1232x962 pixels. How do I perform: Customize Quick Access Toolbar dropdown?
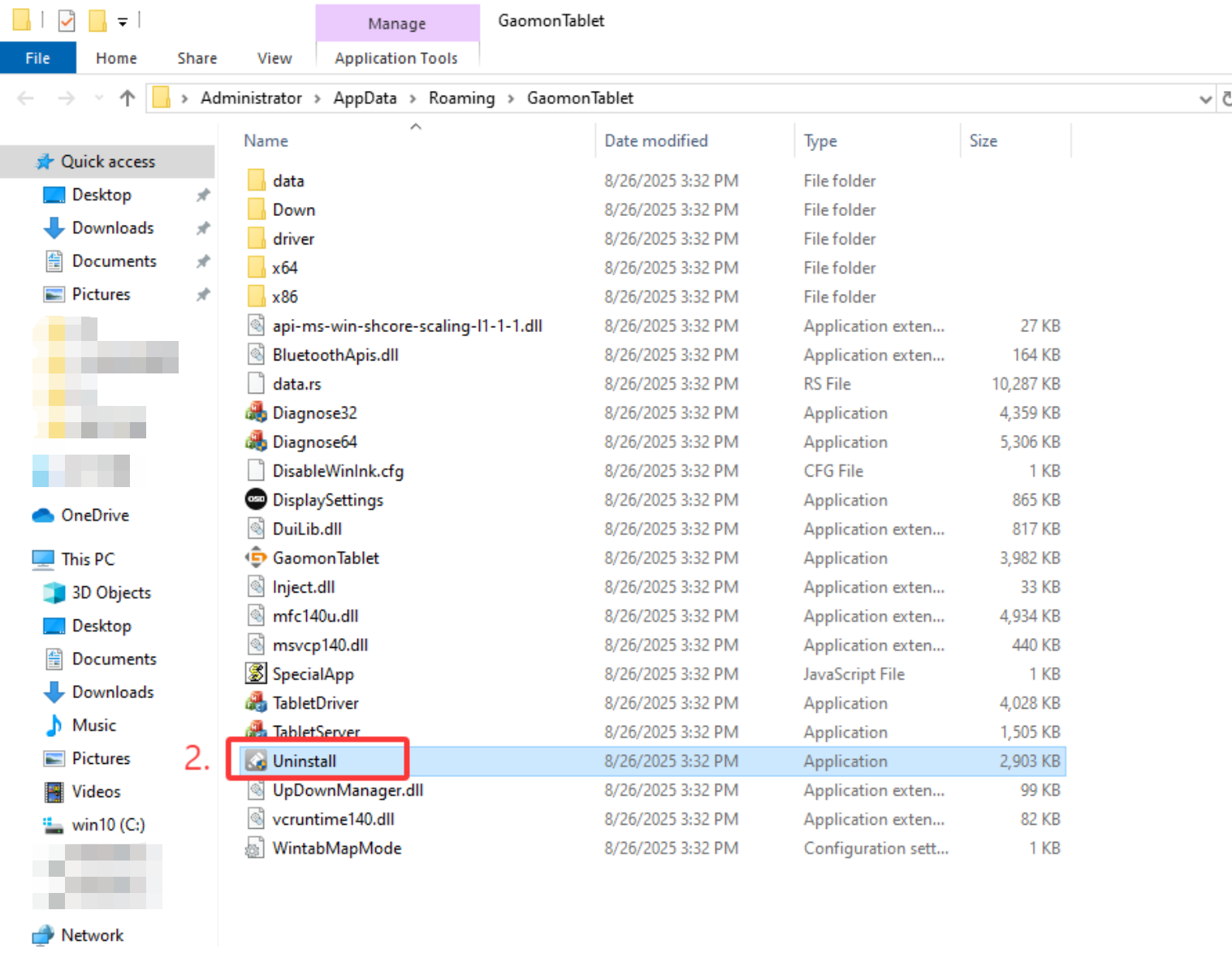coord(123,21)
